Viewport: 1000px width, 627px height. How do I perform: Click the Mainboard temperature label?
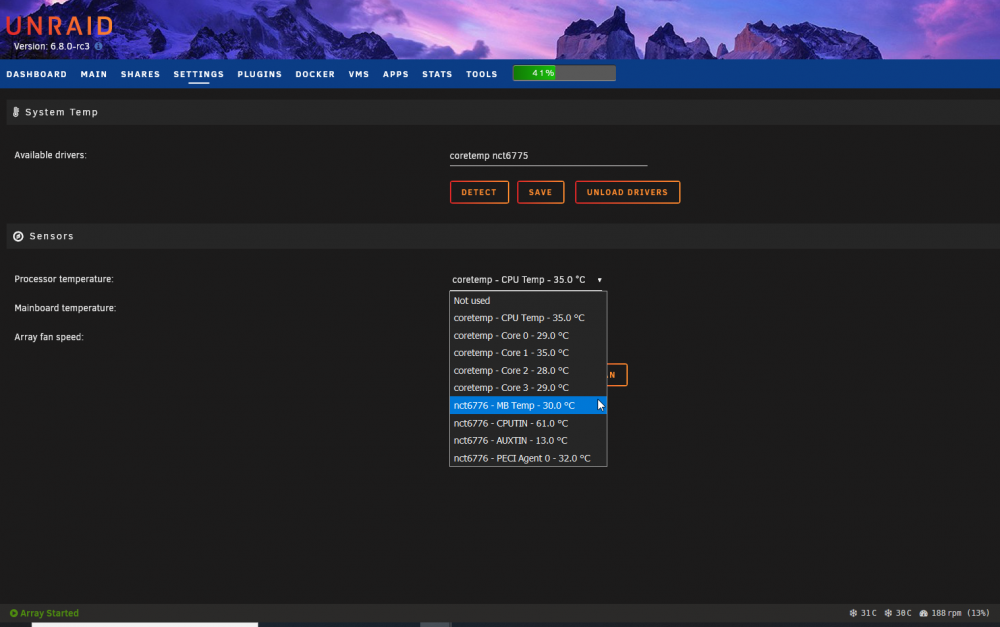65,308
